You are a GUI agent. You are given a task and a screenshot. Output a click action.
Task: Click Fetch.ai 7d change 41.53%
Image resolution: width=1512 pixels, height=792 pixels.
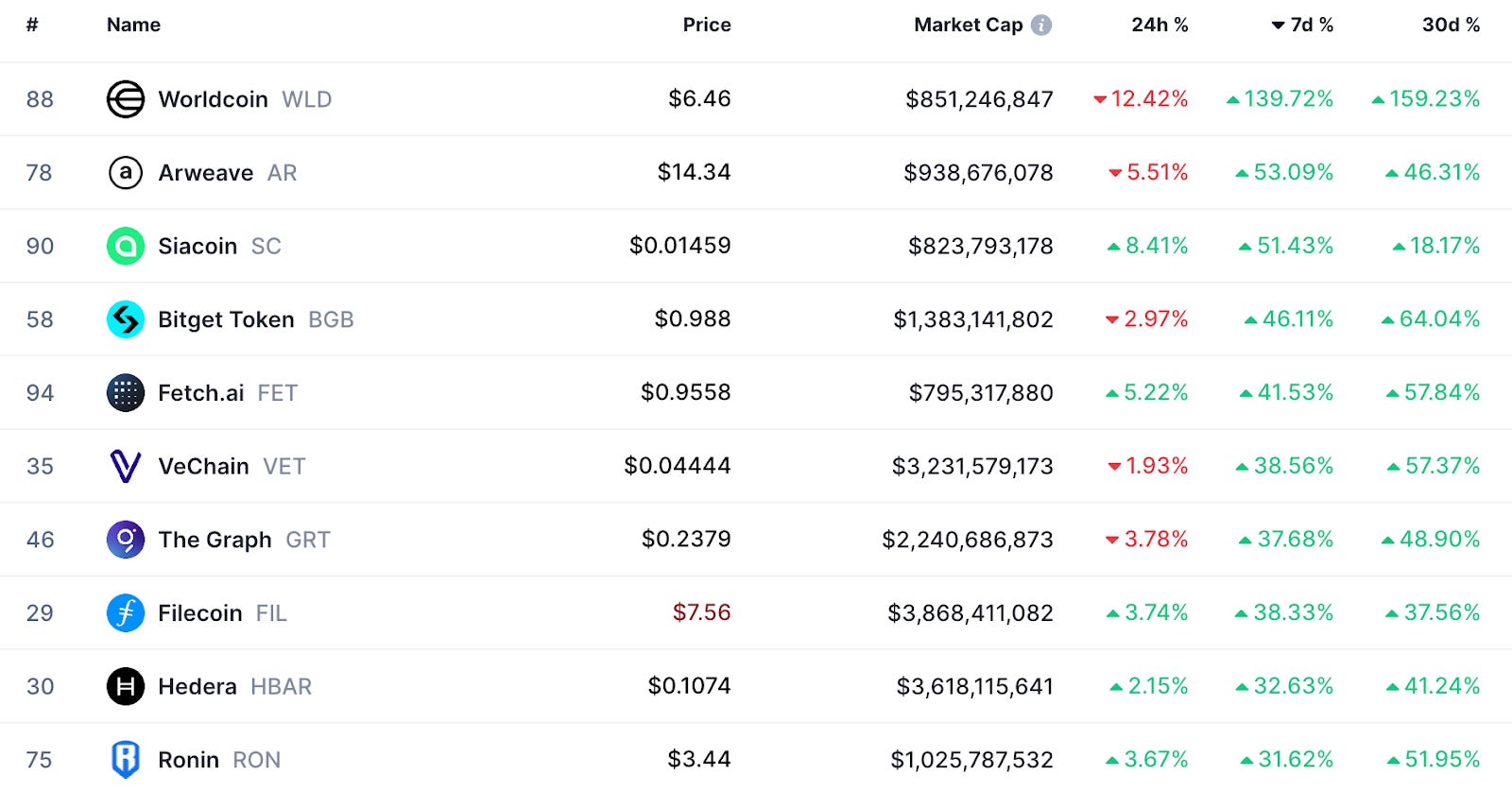tap(1286, 392)
